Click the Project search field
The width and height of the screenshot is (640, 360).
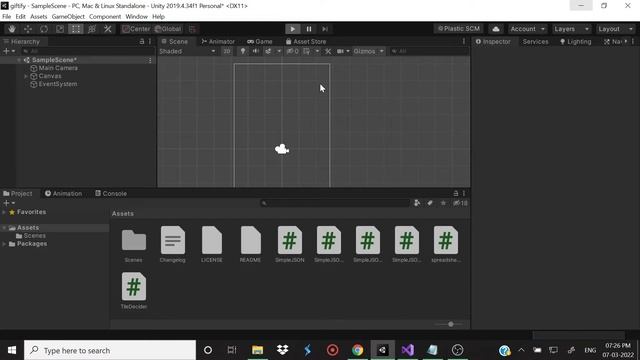pyautogui.click(x=335, y=203)
